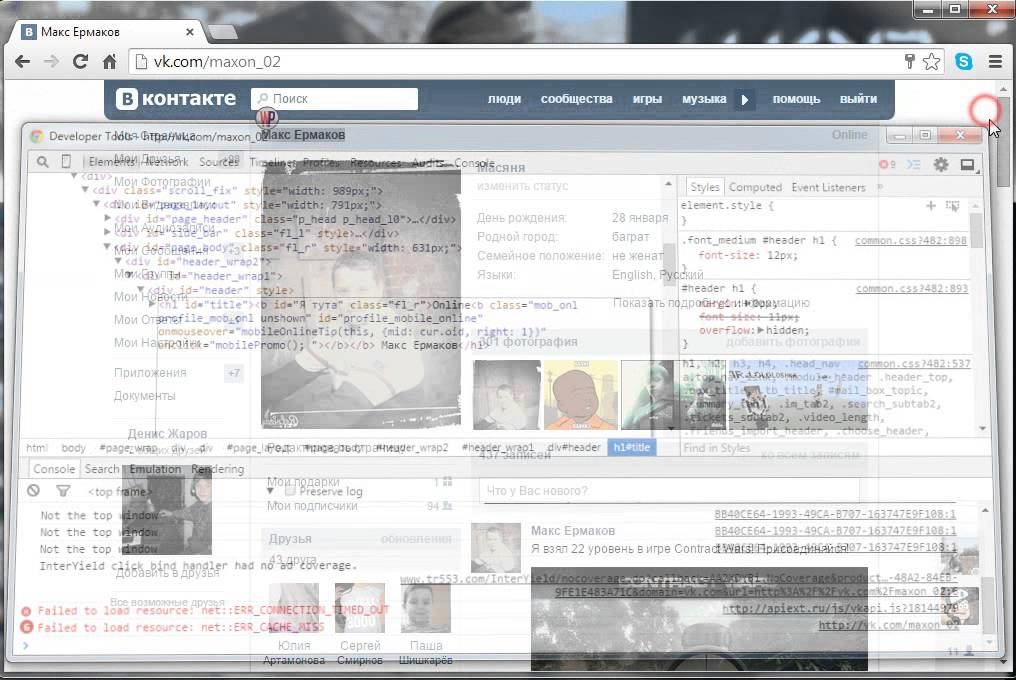Open the Event Listeners sidebar tab

tap(828, 187)
